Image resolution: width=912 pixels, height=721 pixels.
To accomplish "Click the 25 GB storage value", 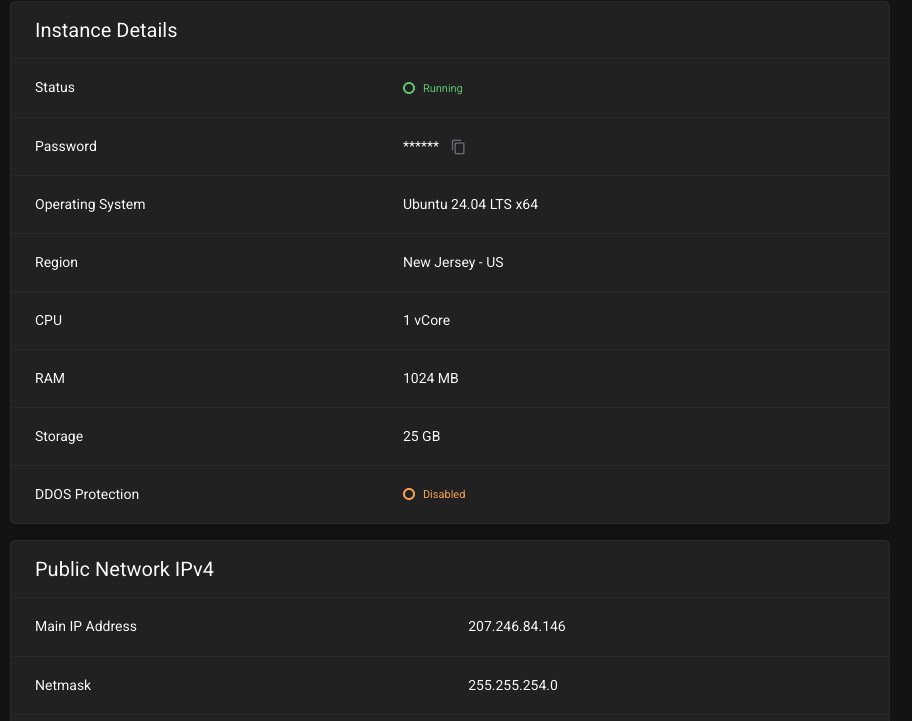I will [421, 436].
